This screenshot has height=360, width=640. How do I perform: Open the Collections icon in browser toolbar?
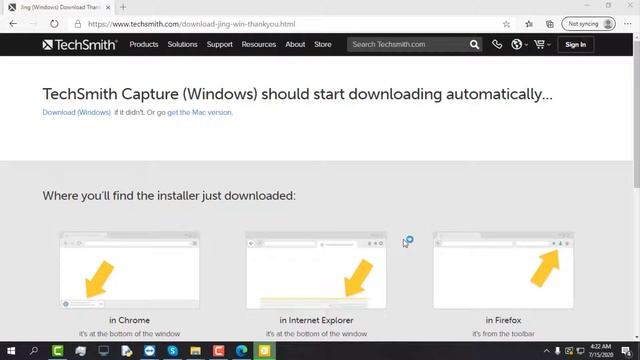click(x=550, y=24)
